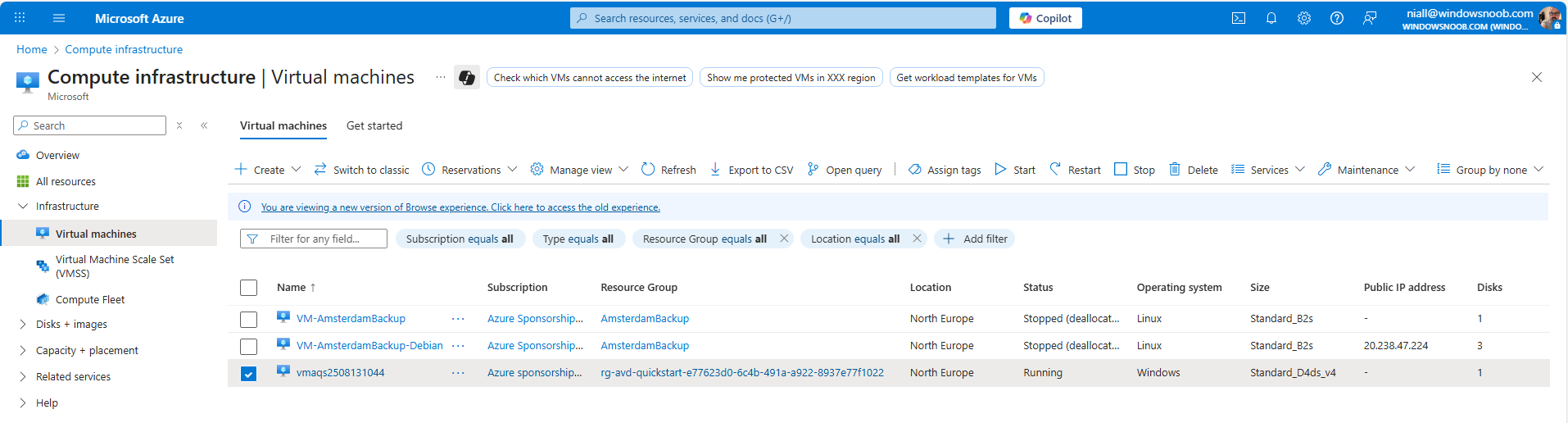Viewport: 1568px width, 423px height.
Task: Toggle the select-all header checkbox
Action: pos(249,288)
